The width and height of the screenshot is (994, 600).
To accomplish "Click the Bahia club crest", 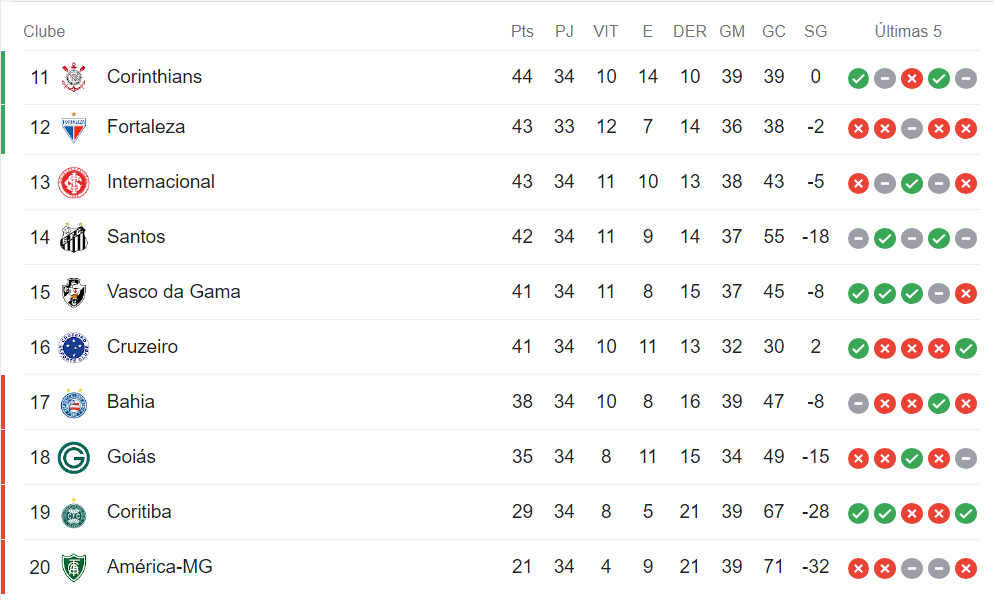I will pos(74,403).
